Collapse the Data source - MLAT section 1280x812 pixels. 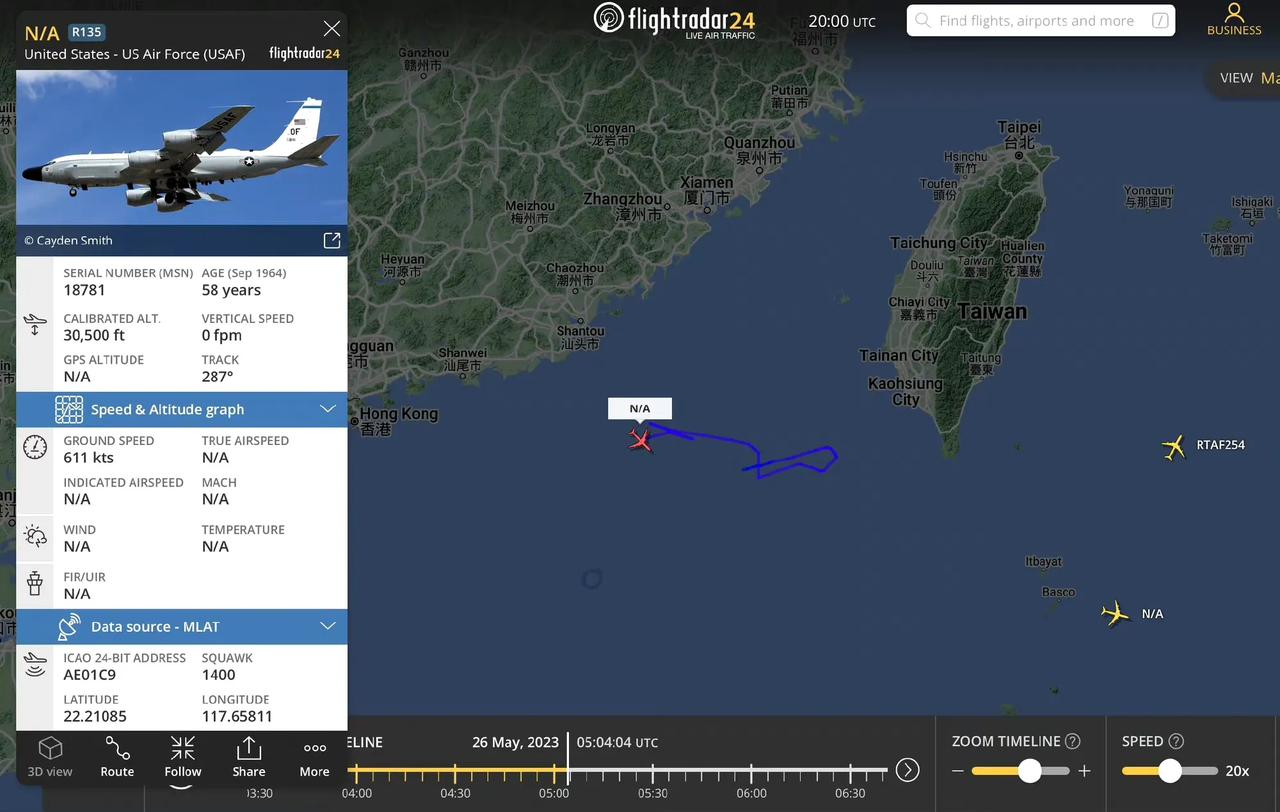click(x=327, y=626)
